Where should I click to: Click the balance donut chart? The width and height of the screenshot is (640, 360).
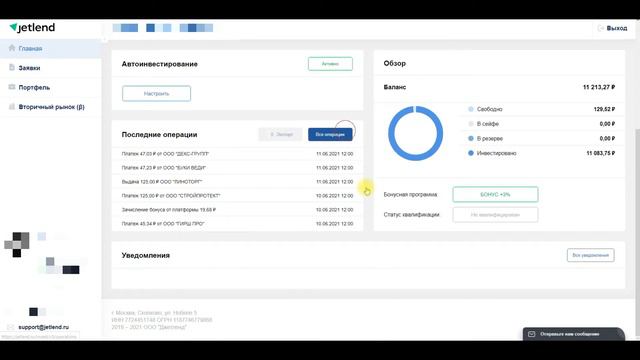[x=416, y=133]
